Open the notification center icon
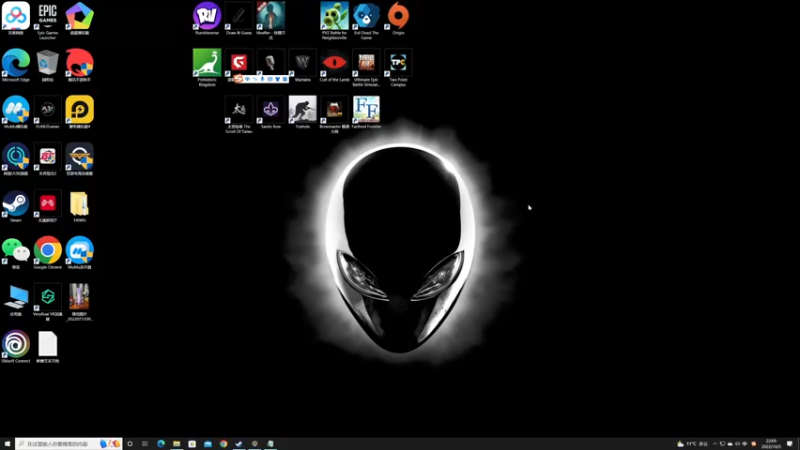Screen dimensions: 800x450 pyautogui.click(x=790, y=444)
